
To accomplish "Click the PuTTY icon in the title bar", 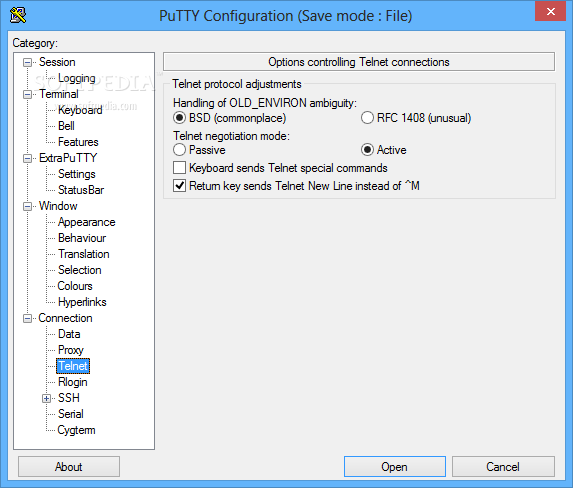I will pyautogui.click(x=18, y=15).
